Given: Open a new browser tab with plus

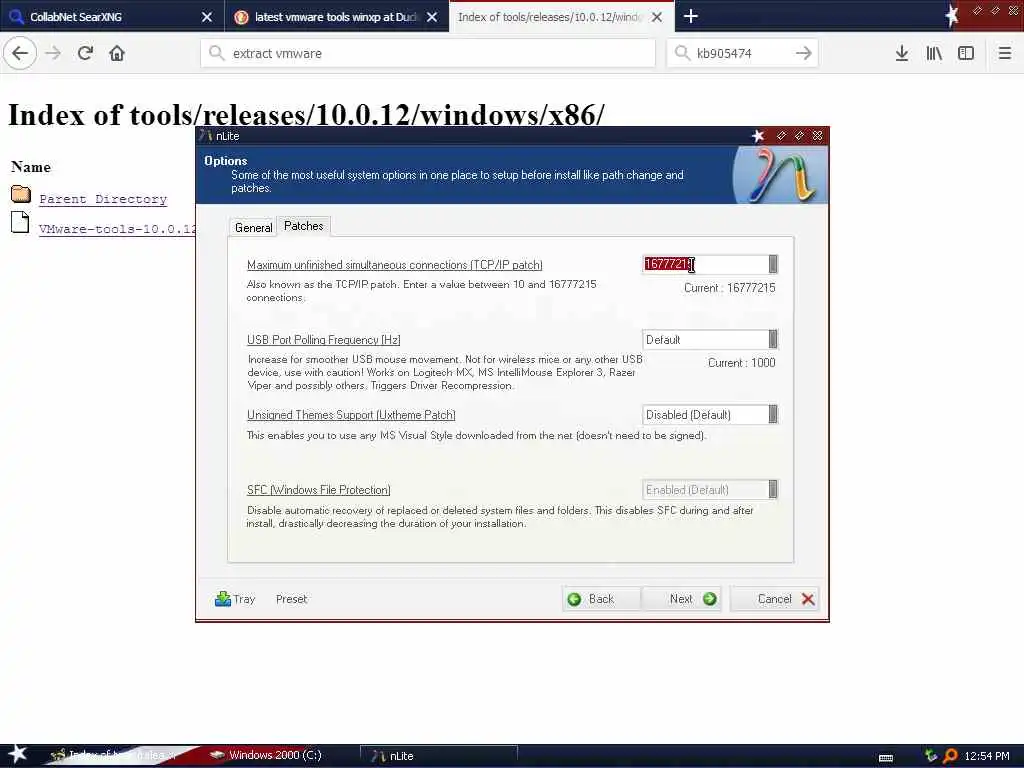Looking at the screenshot, I should [691, 16].
